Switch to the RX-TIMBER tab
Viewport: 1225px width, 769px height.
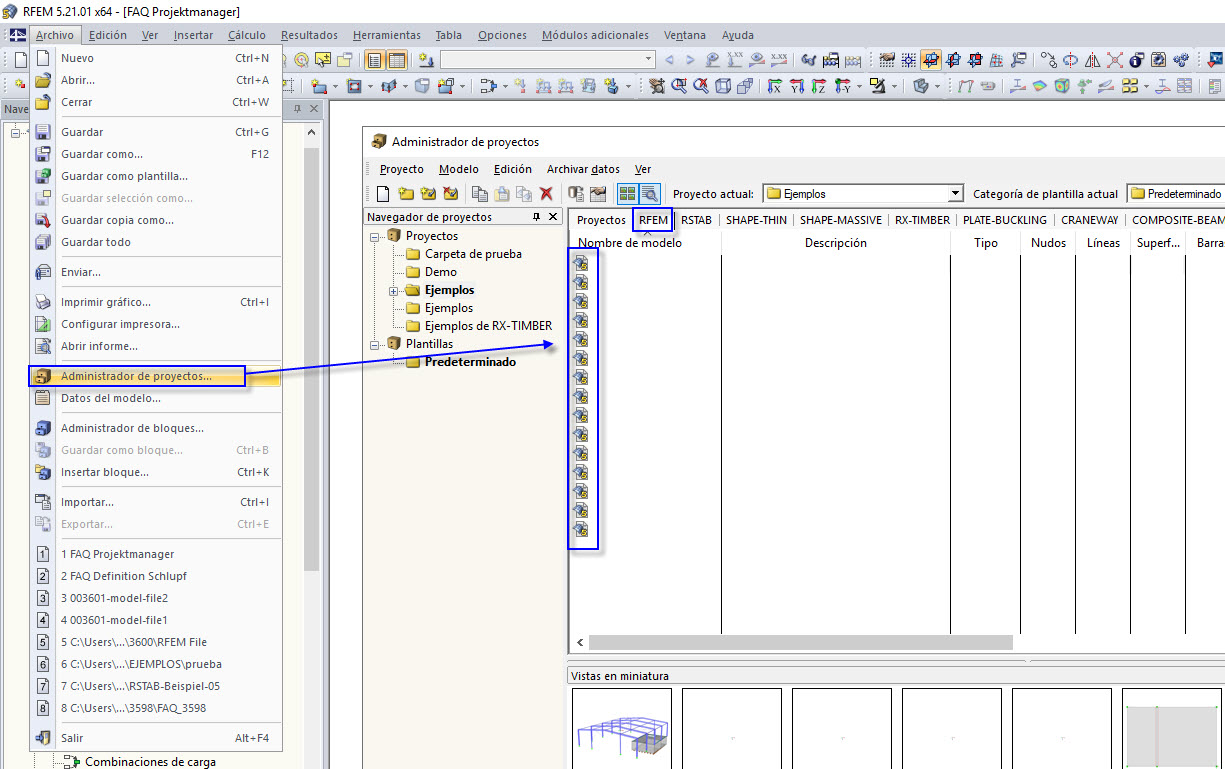click(x=922, y=220)
